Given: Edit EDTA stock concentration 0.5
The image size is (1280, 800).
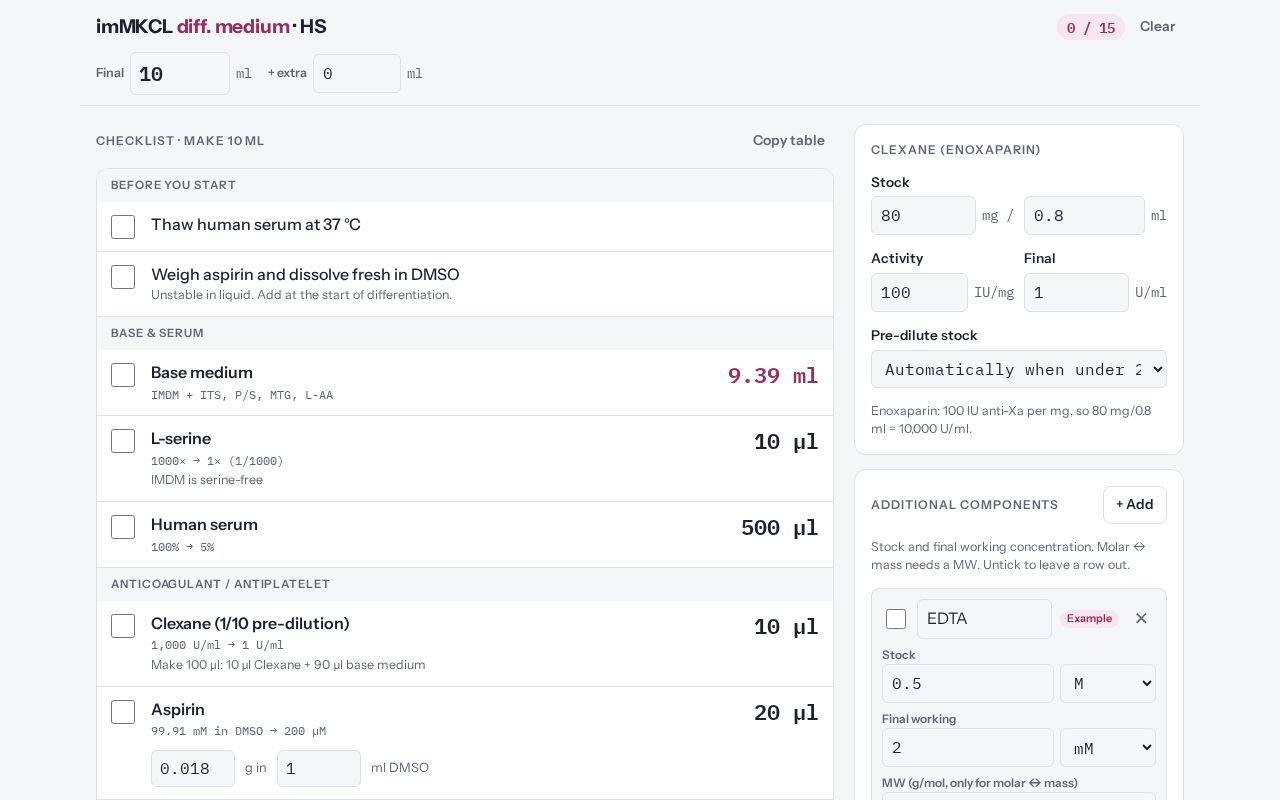Looking at the screenshot, I should coord(968,684).
